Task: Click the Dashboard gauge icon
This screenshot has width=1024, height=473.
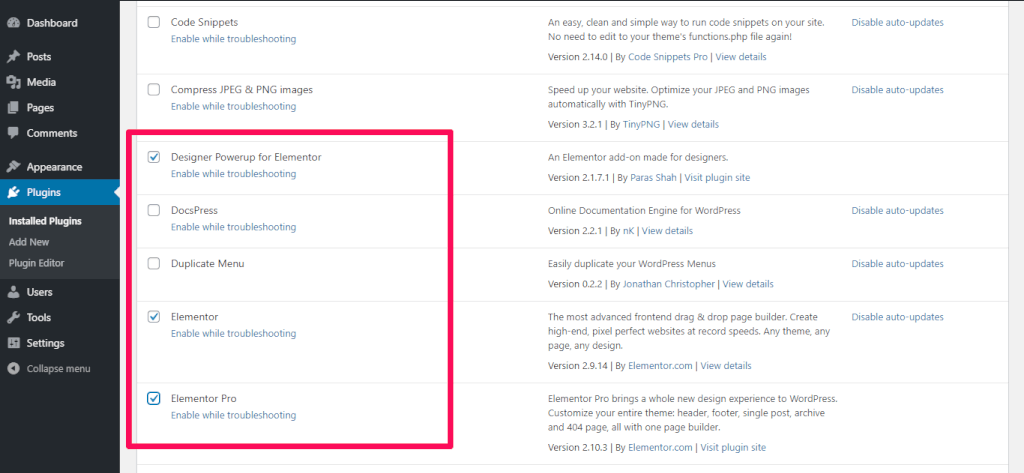Action: 13,23
